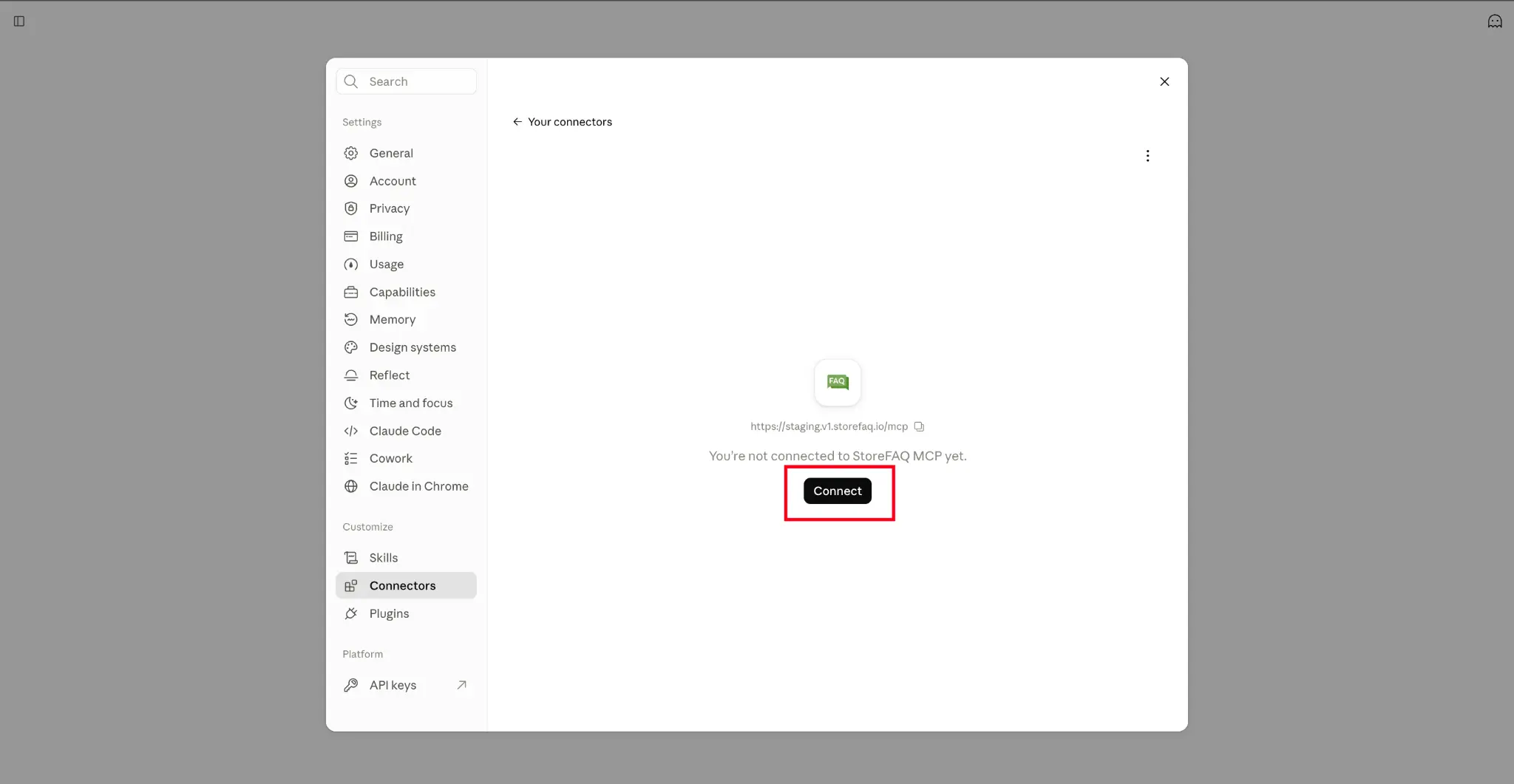Open Claude in Chrome settings
Image resolution: width=1514 pixels, height=784 pixels.
(x=406, y=486)
